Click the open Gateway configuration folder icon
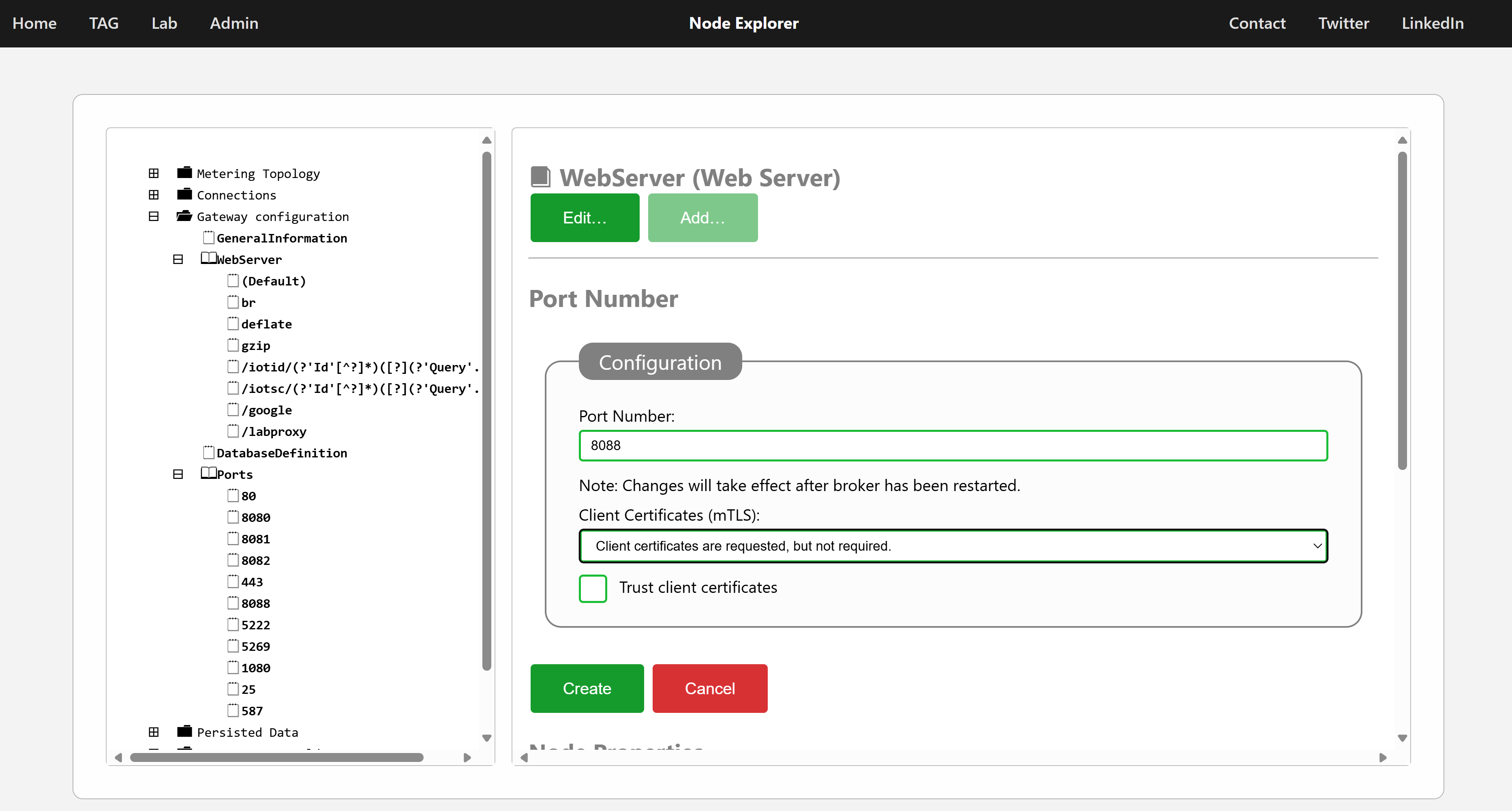 [184, 216]
